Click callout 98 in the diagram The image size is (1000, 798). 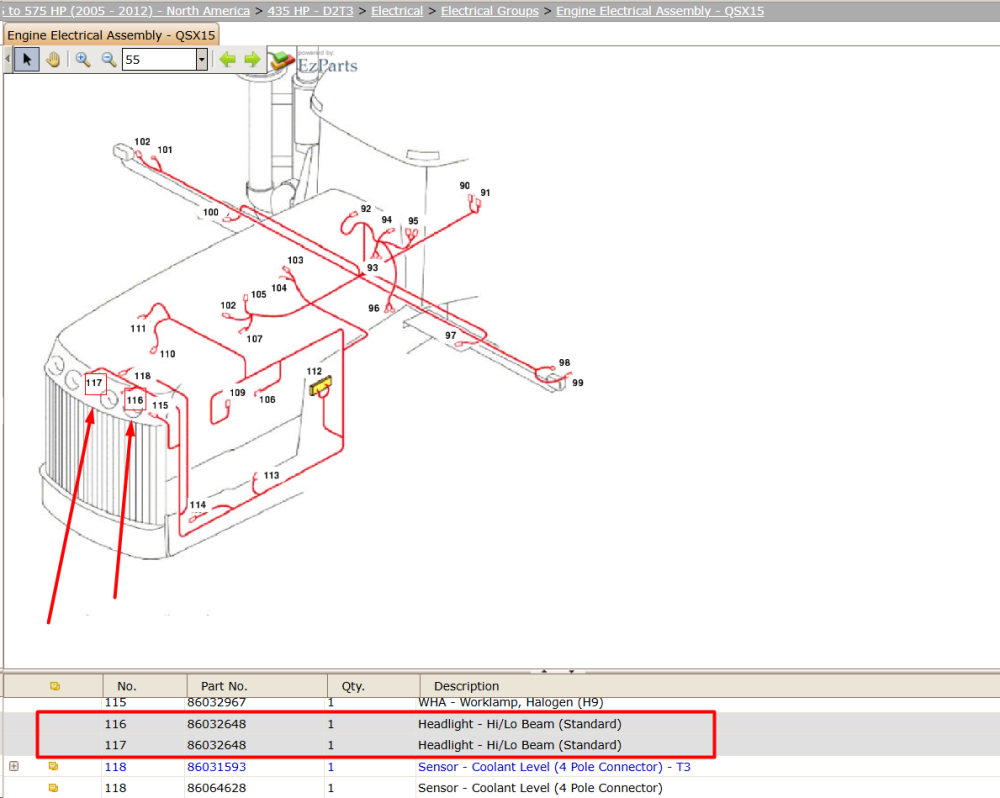point(564,362)
